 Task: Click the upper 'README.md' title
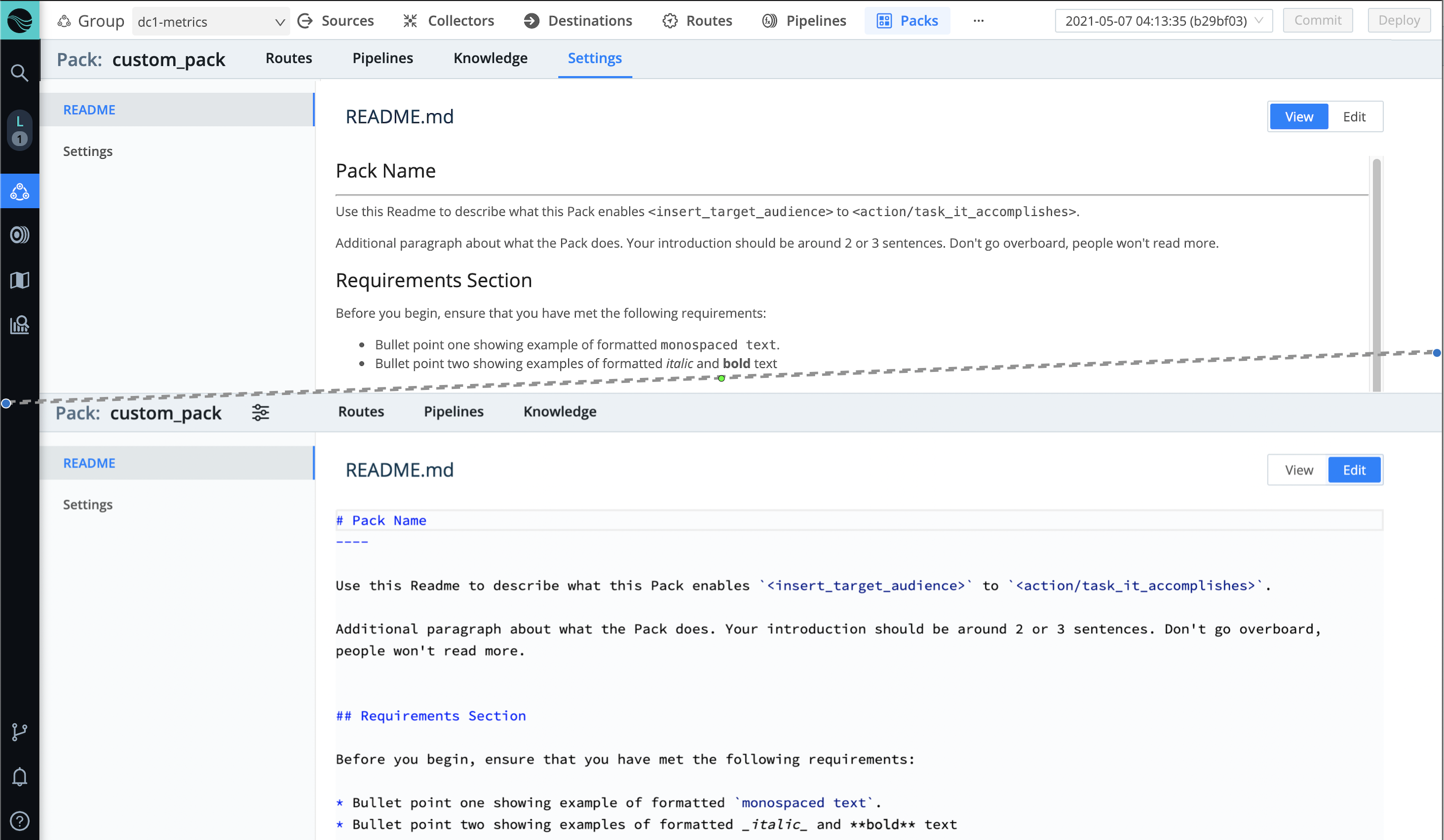pyautogui.click(x=400, y=117)
